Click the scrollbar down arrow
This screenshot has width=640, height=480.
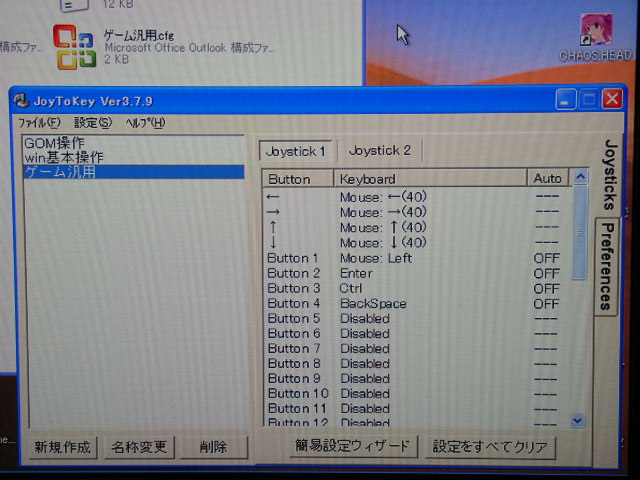(x=578, y=420)
